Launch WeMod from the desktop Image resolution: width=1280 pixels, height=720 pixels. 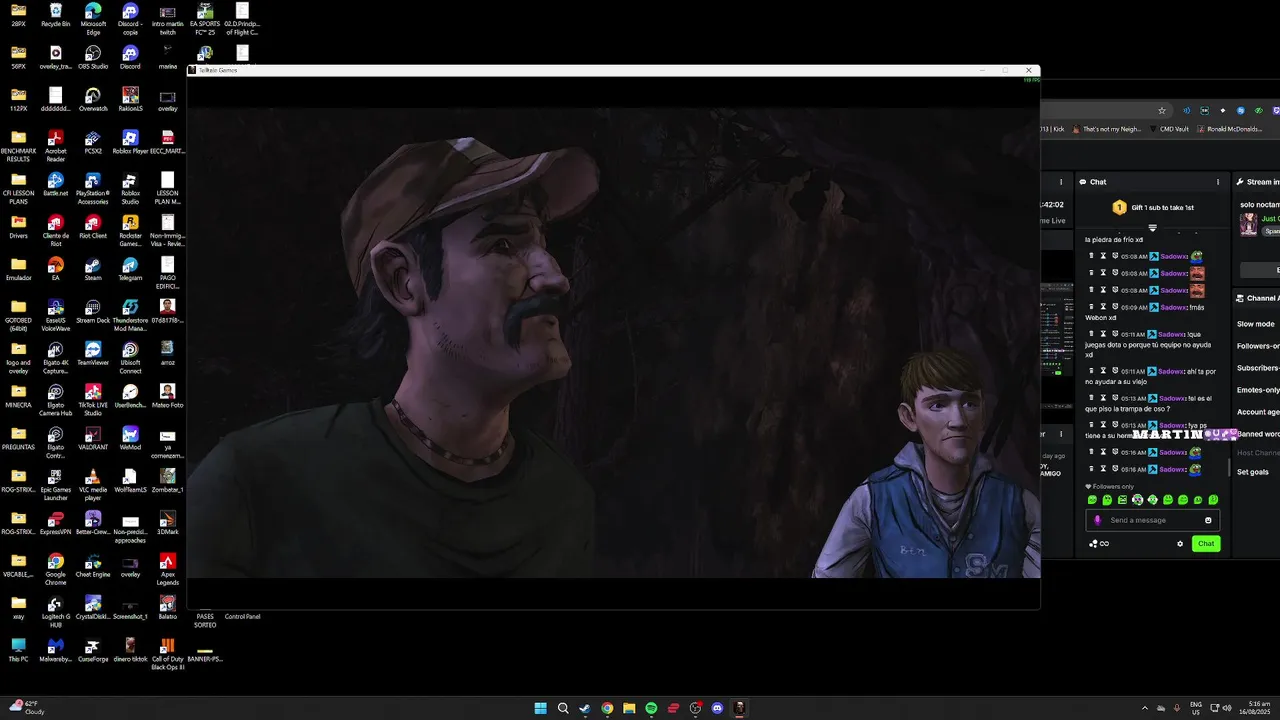click(130, 438)
